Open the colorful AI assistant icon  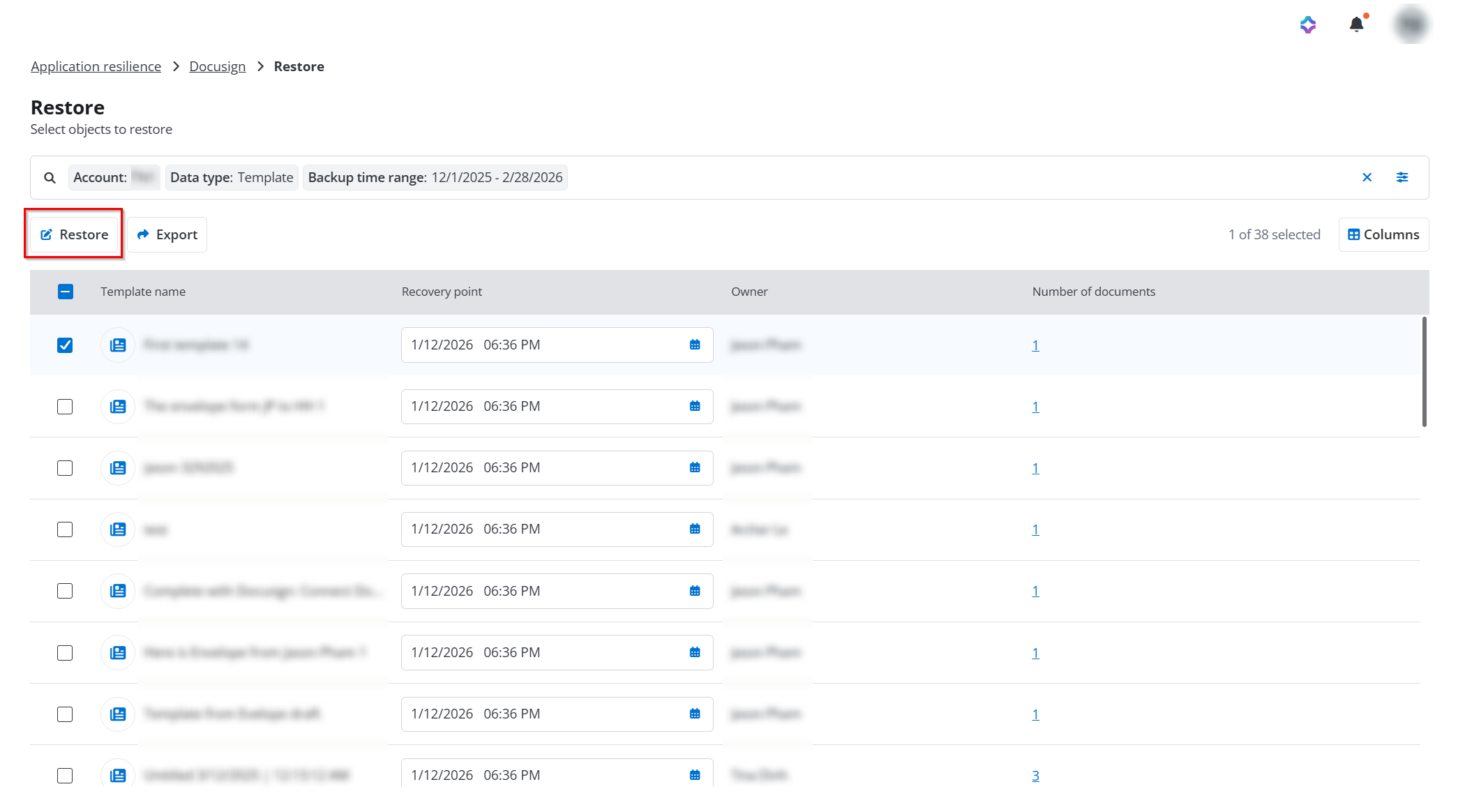click(1307, 25)
